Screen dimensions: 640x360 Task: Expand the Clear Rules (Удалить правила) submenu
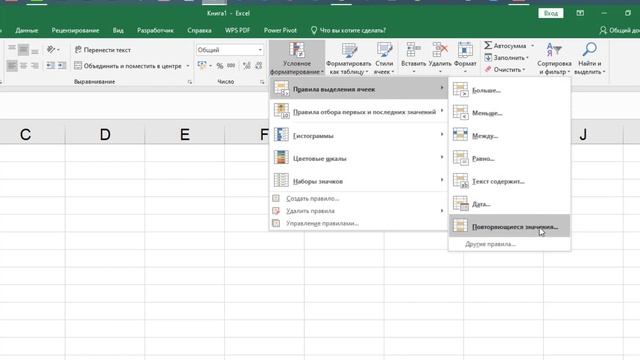coord(359,211)
